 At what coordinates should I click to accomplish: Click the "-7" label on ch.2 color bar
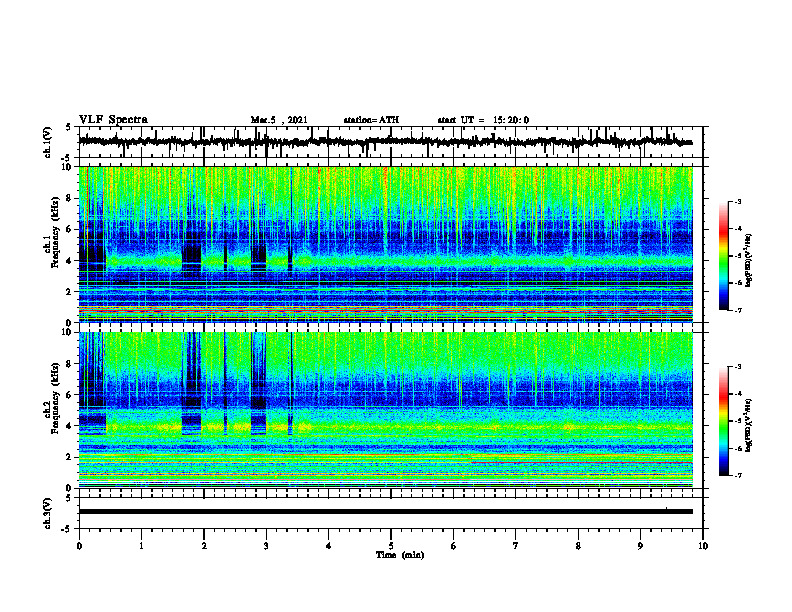(738, 476)
